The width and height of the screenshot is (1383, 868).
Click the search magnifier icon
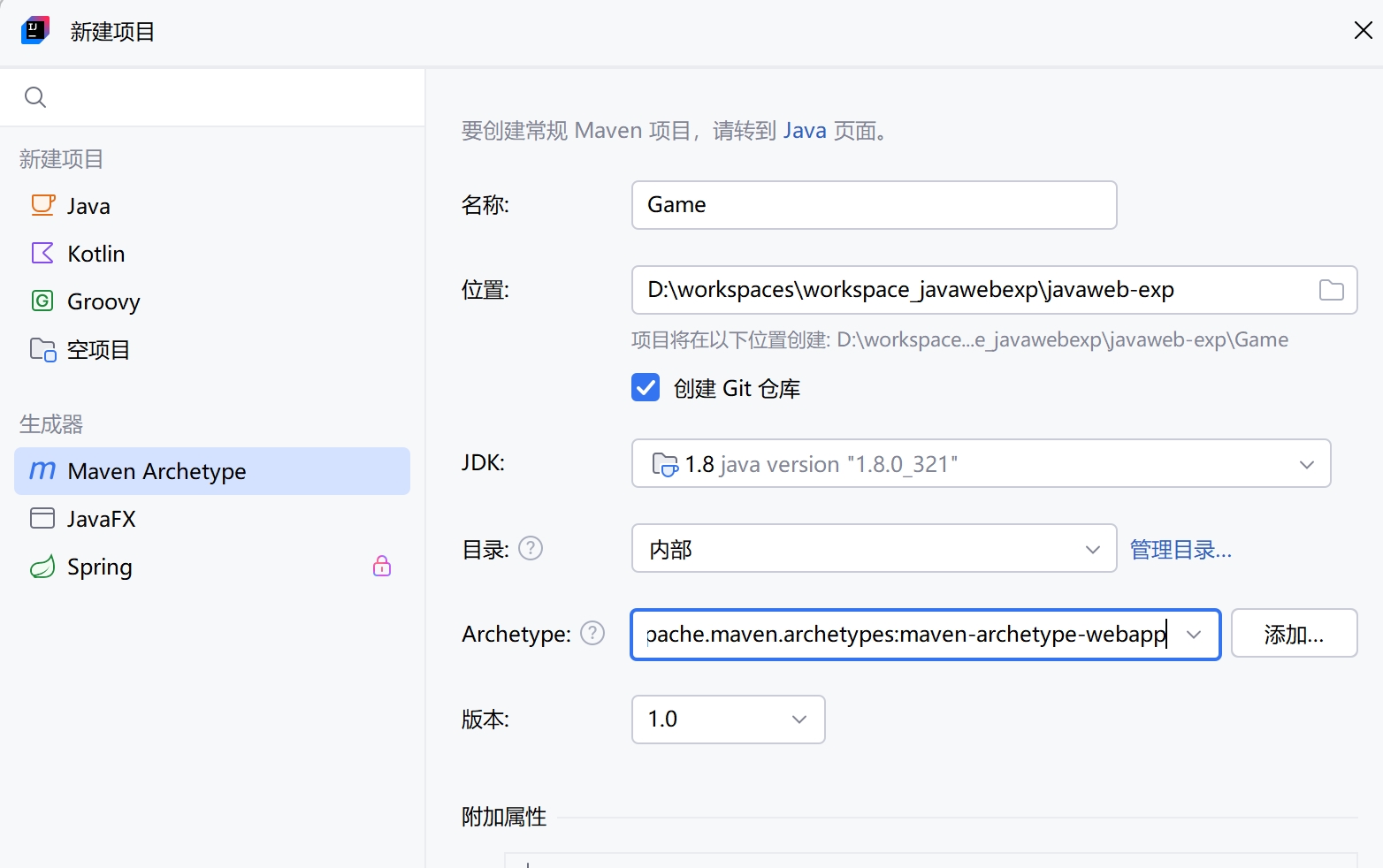35,97
